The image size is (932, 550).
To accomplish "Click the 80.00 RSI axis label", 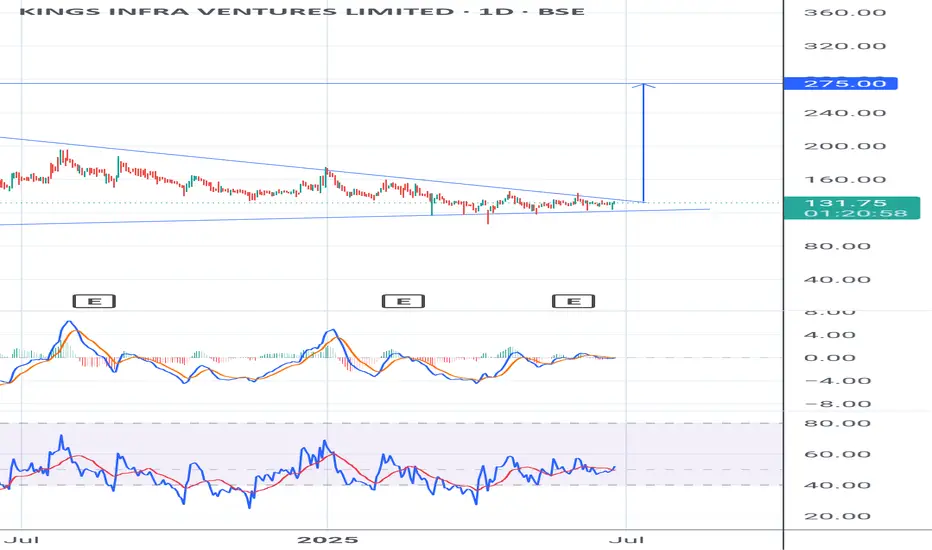I will coord(837,423).
